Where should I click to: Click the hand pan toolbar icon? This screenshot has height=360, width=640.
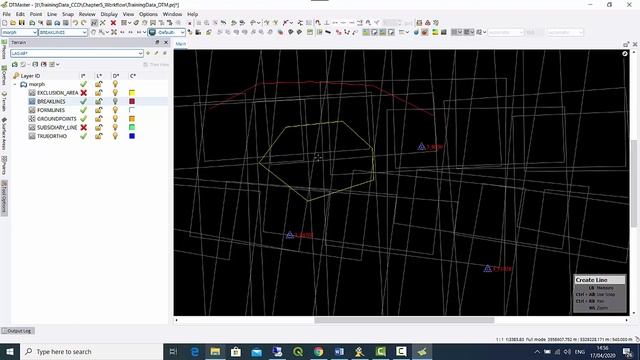tap(93, 32)
